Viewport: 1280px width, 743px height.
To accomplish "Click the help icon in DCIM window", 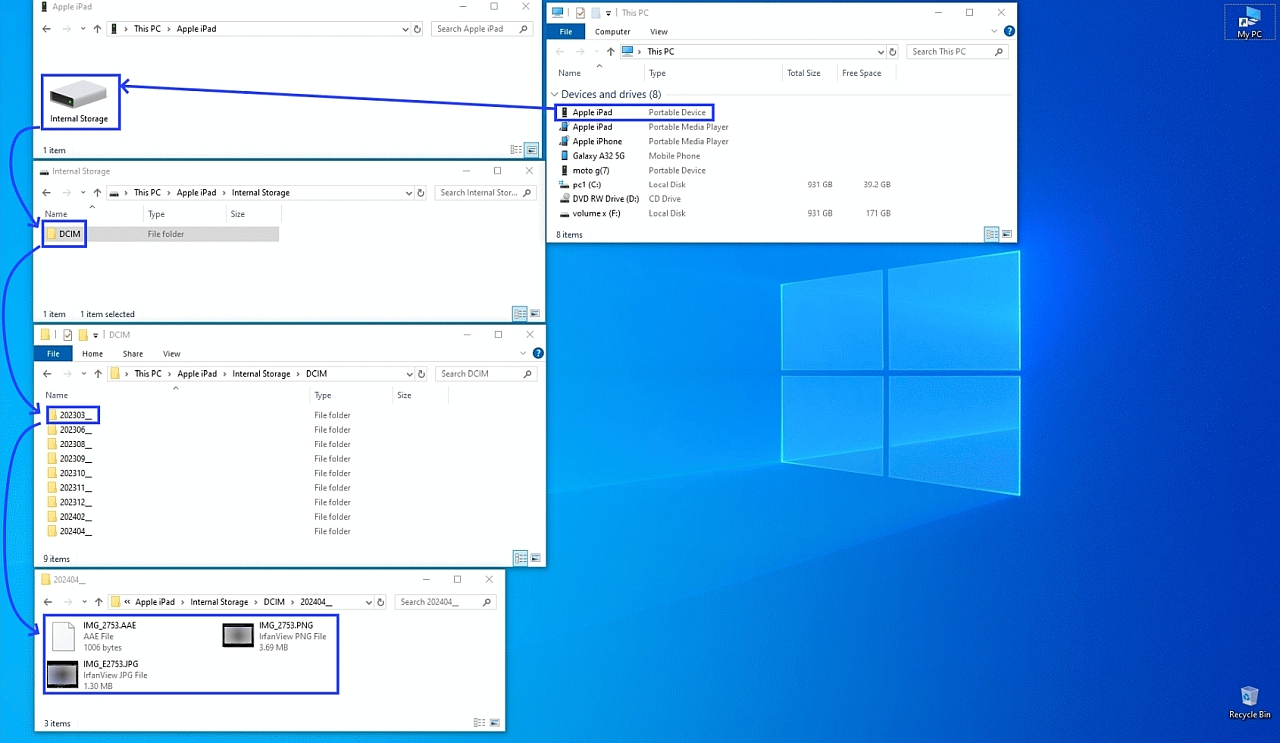I will point(538,353).
